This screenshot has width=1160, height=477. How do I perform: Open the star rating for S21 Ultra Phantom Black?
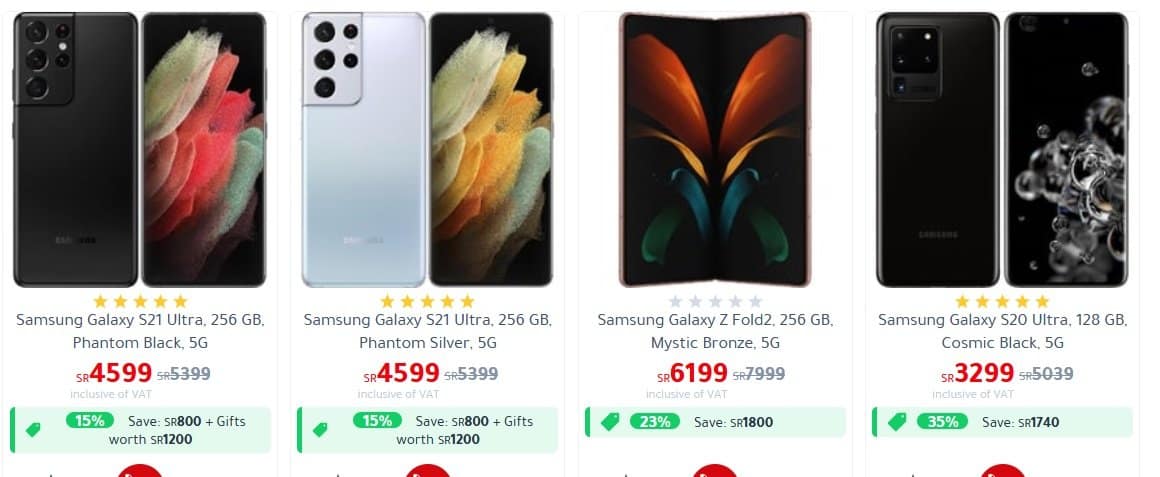(140, 301)
